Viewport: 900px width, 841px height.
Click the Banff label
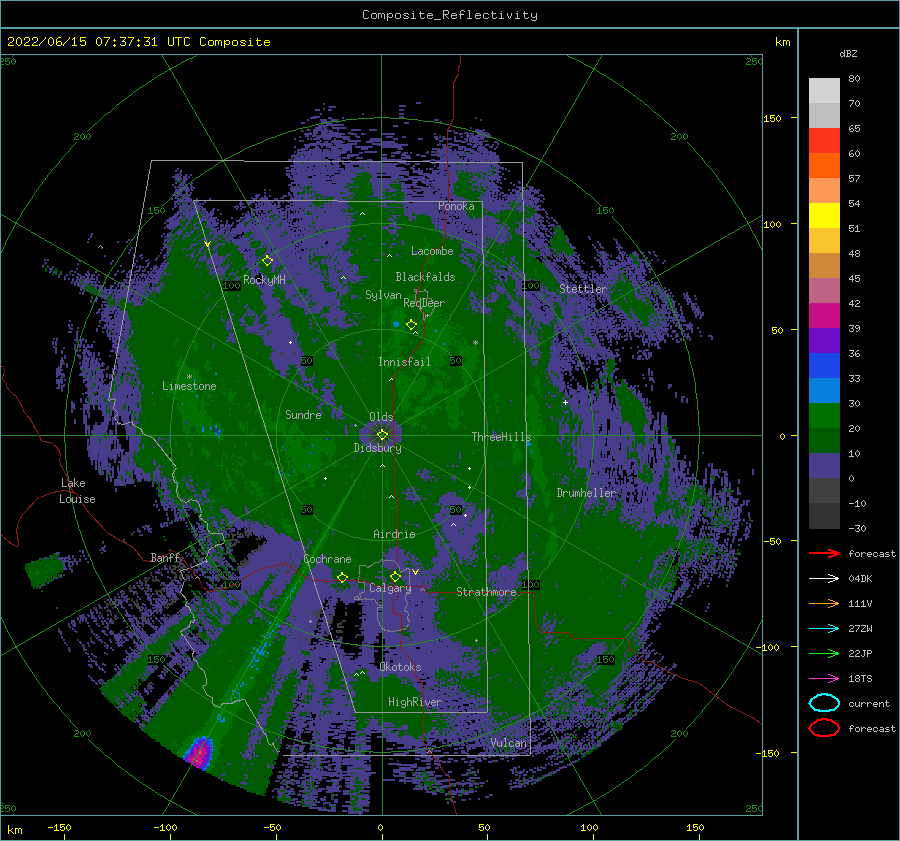[x=165, y=557]
